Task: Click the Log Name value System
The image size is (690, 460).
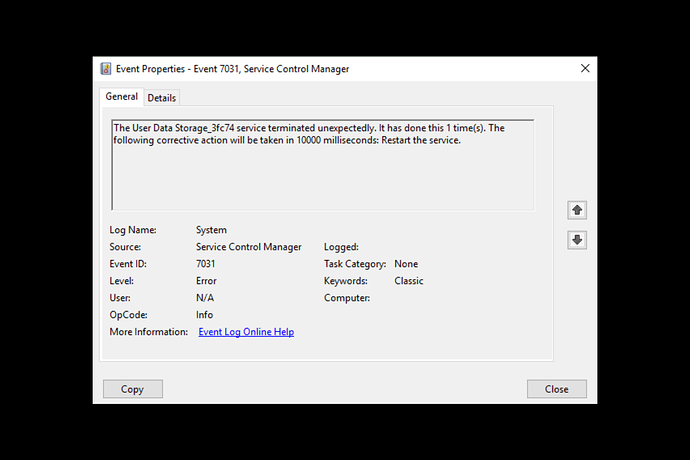Action: (211, 230)
